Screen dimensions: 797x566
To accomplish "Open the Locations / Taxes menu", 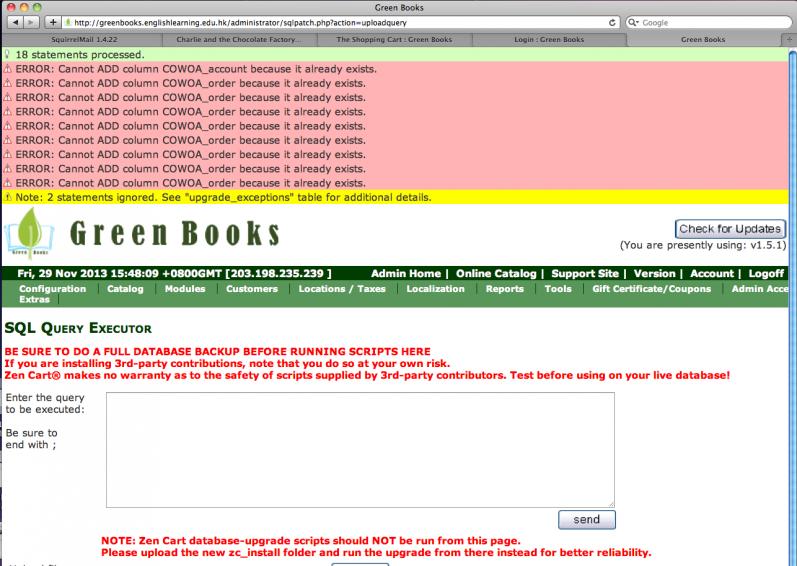I will (x=342, y=289).
